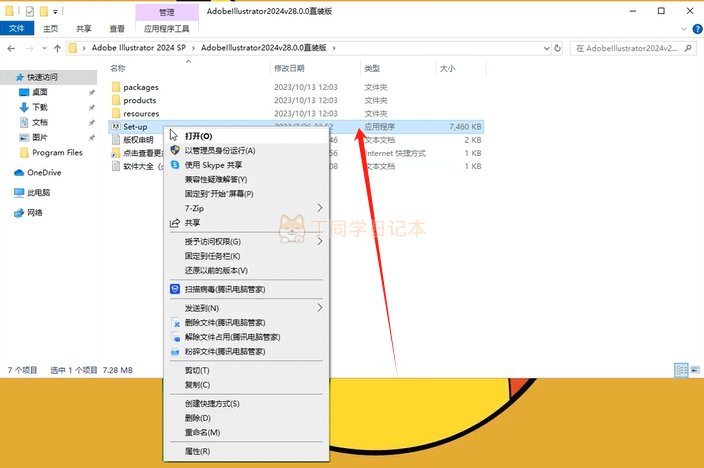Open the 文件 ribbon tab
Image resolution: width=704 pixels, height=468 pixels.
(x=17, y=28)
